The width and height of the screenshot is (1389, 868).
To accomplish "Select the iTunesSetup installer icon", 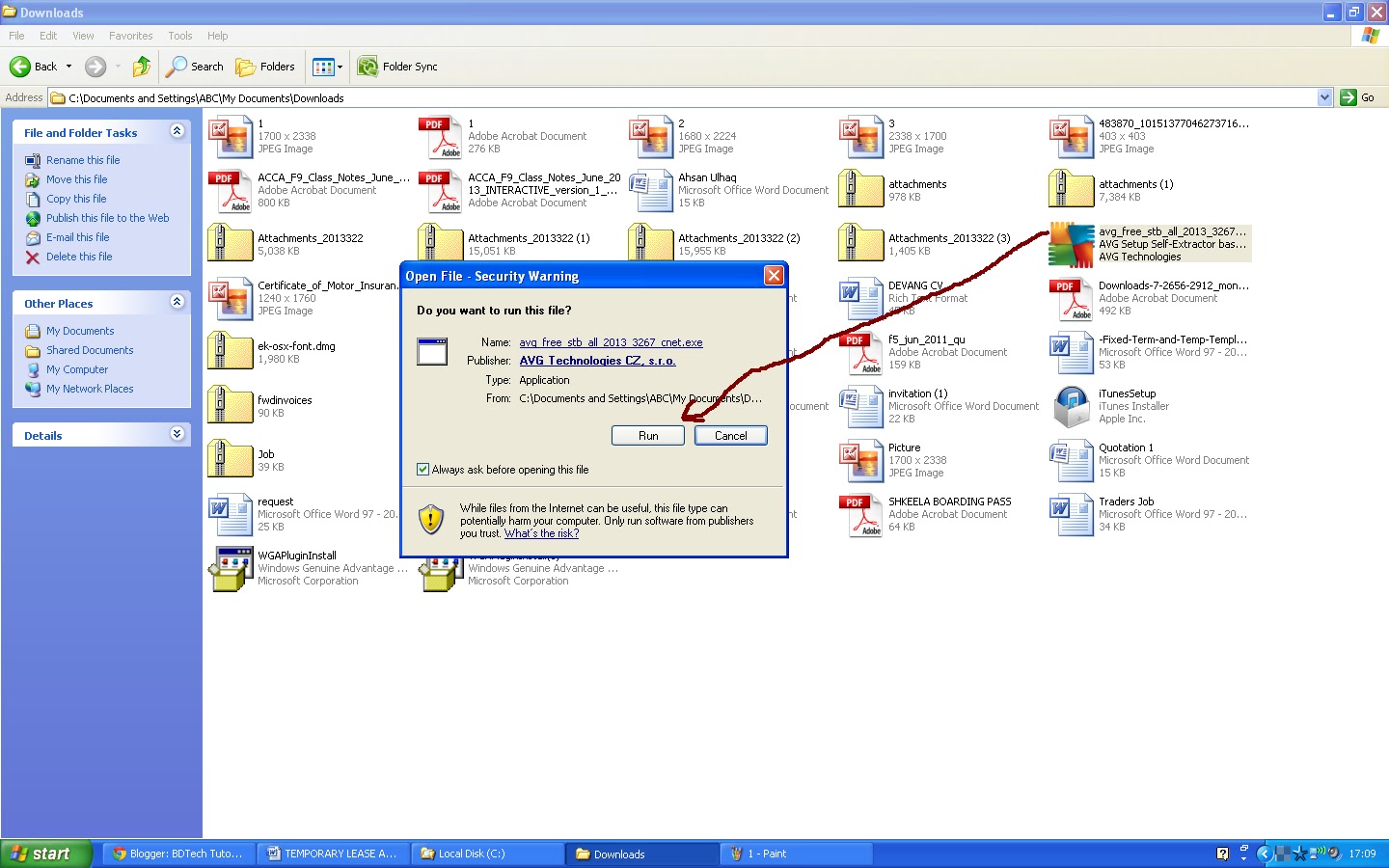I will point(1072,406).
